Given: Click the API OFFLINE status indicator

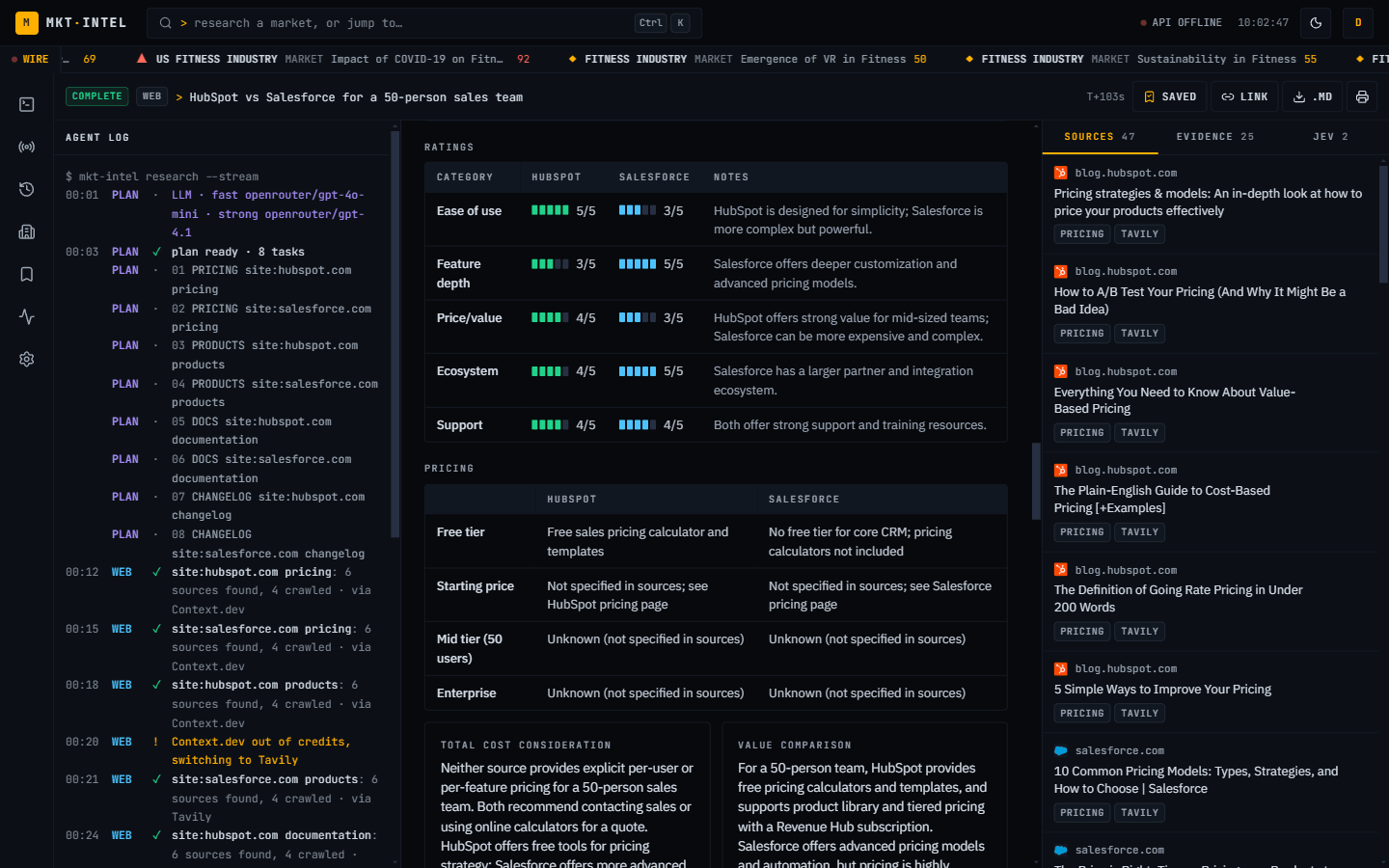Looking at the screenshot, I should coord(1181,23).
